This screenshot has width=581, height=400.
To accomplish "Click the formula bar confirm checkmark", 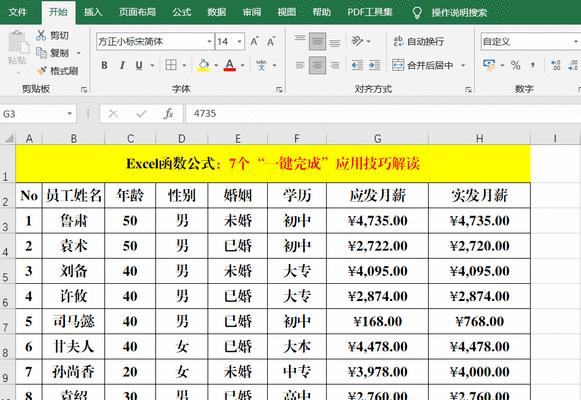I will pos(141,114).
